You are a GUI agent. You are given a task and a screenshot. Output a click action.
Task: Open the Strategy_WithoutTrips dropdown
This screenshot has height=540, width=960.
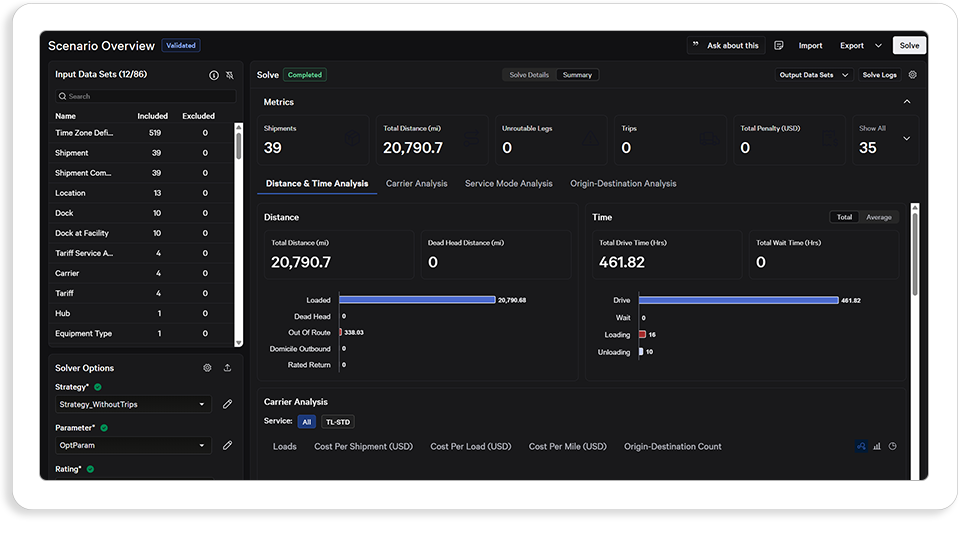133,404
